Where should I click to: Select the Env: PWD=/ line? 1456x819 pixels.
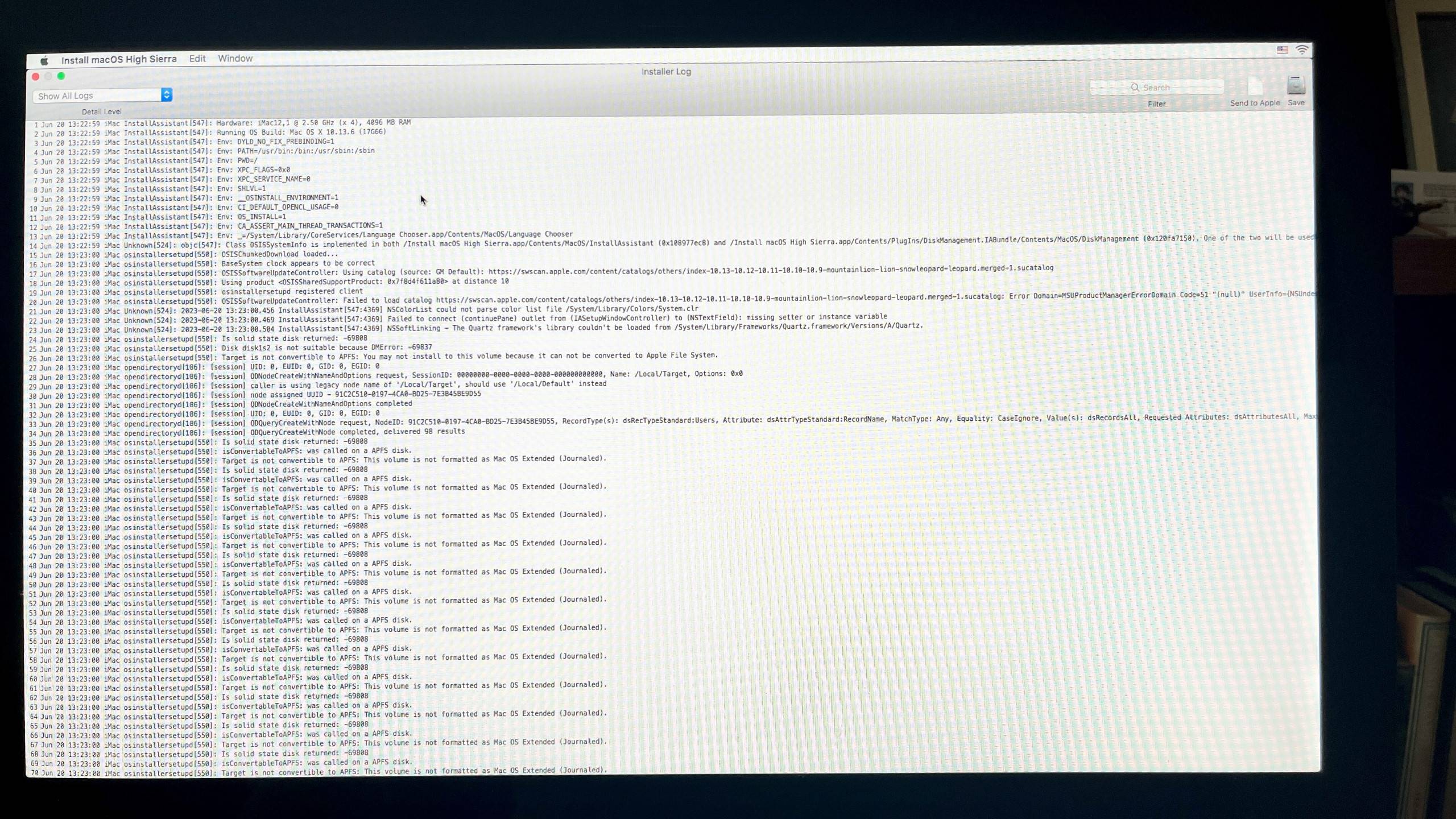click(145, 161)
